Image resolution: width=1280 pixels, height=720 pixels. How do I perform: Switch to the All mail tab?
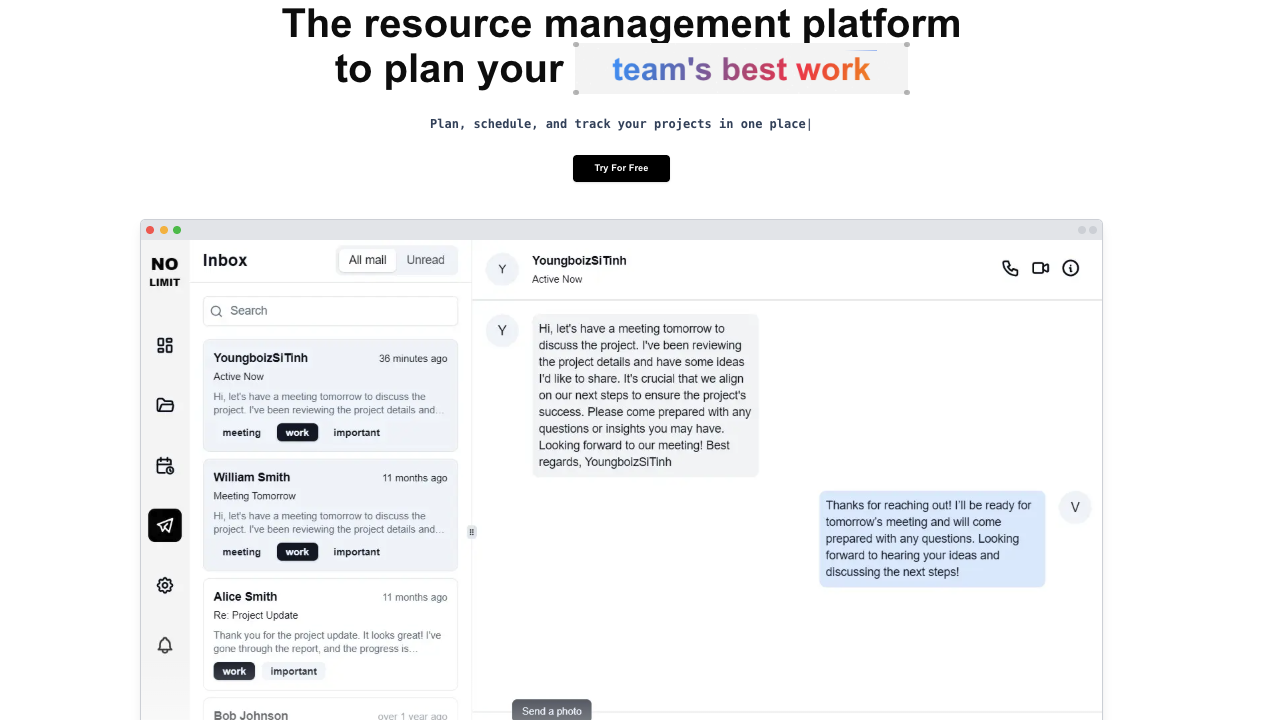367,260
